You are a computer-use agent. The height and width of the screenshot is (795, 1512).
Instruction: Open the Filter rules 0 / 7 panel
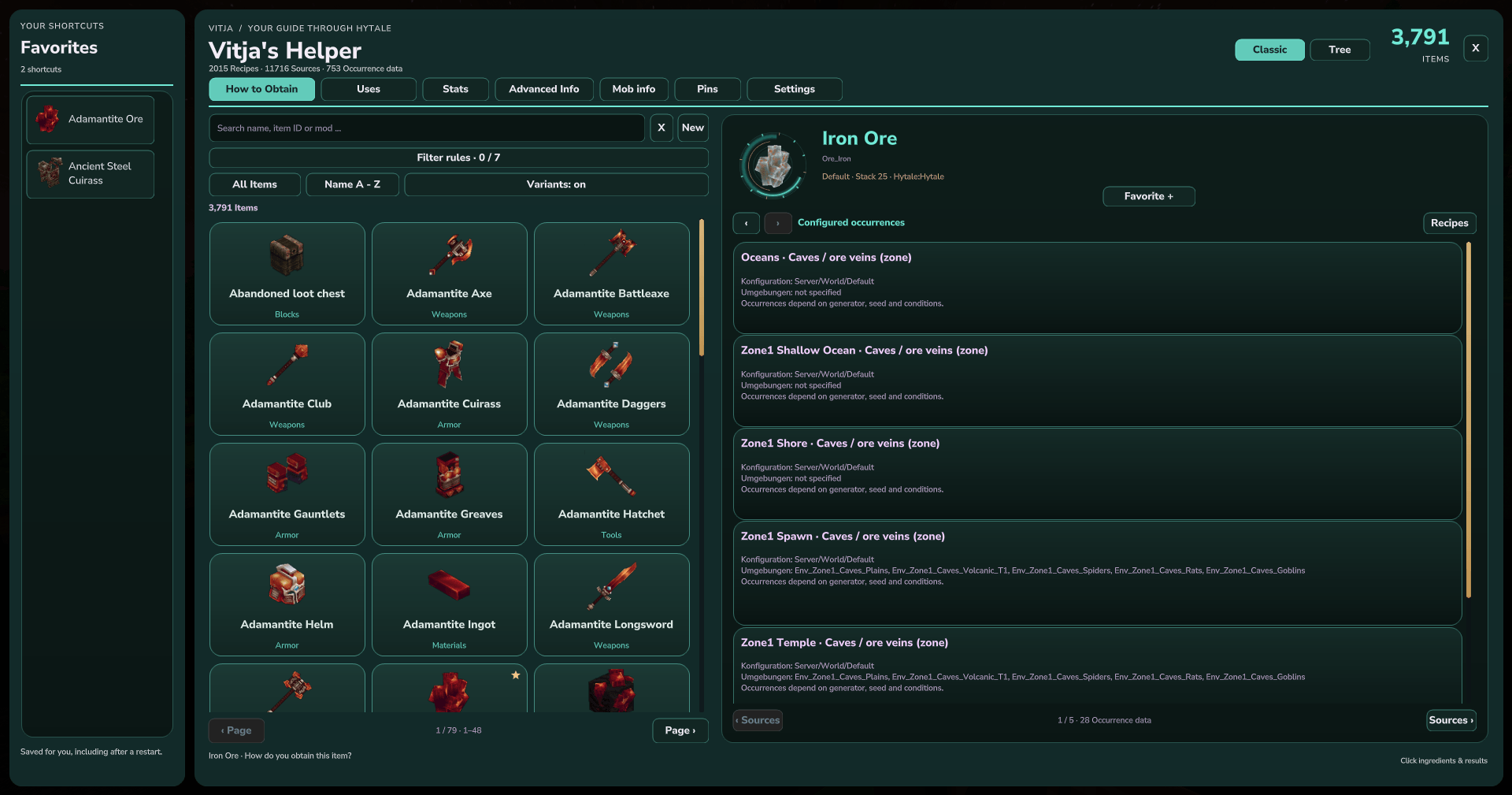click(458, 158)
